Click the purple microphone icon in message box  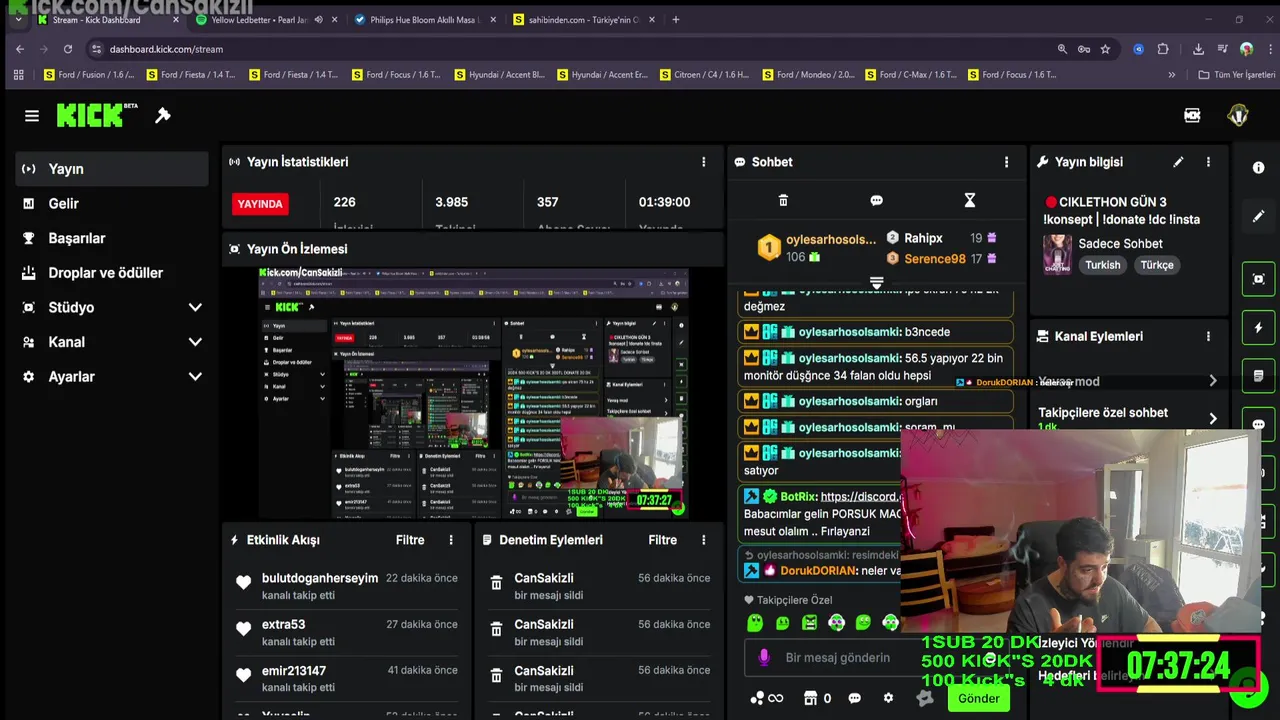pyautogui.click(x=763, y=658)
